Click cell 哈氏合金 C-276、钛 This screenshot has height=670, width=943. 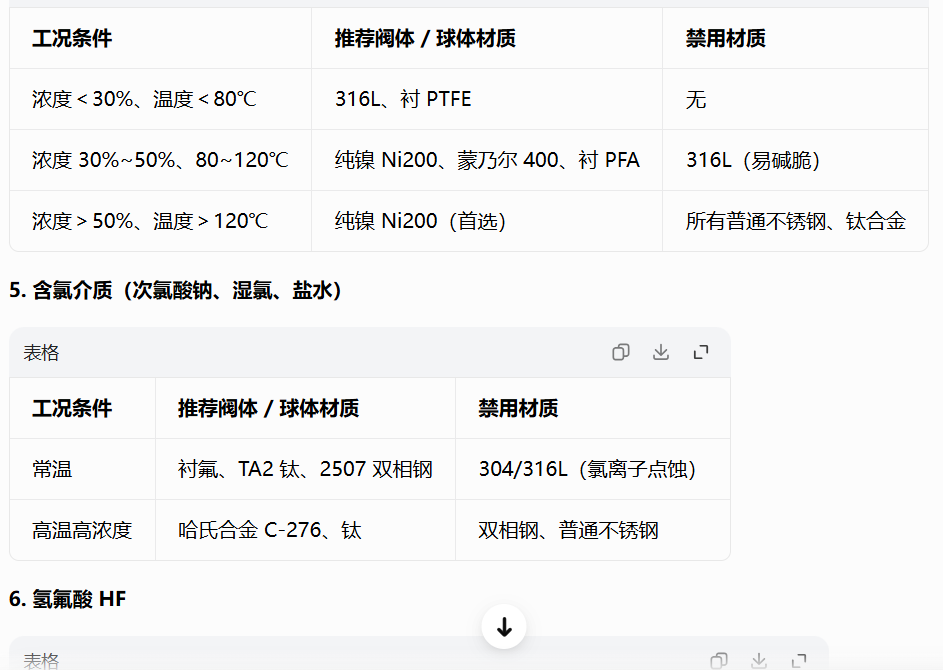click(x=306, y=530)
